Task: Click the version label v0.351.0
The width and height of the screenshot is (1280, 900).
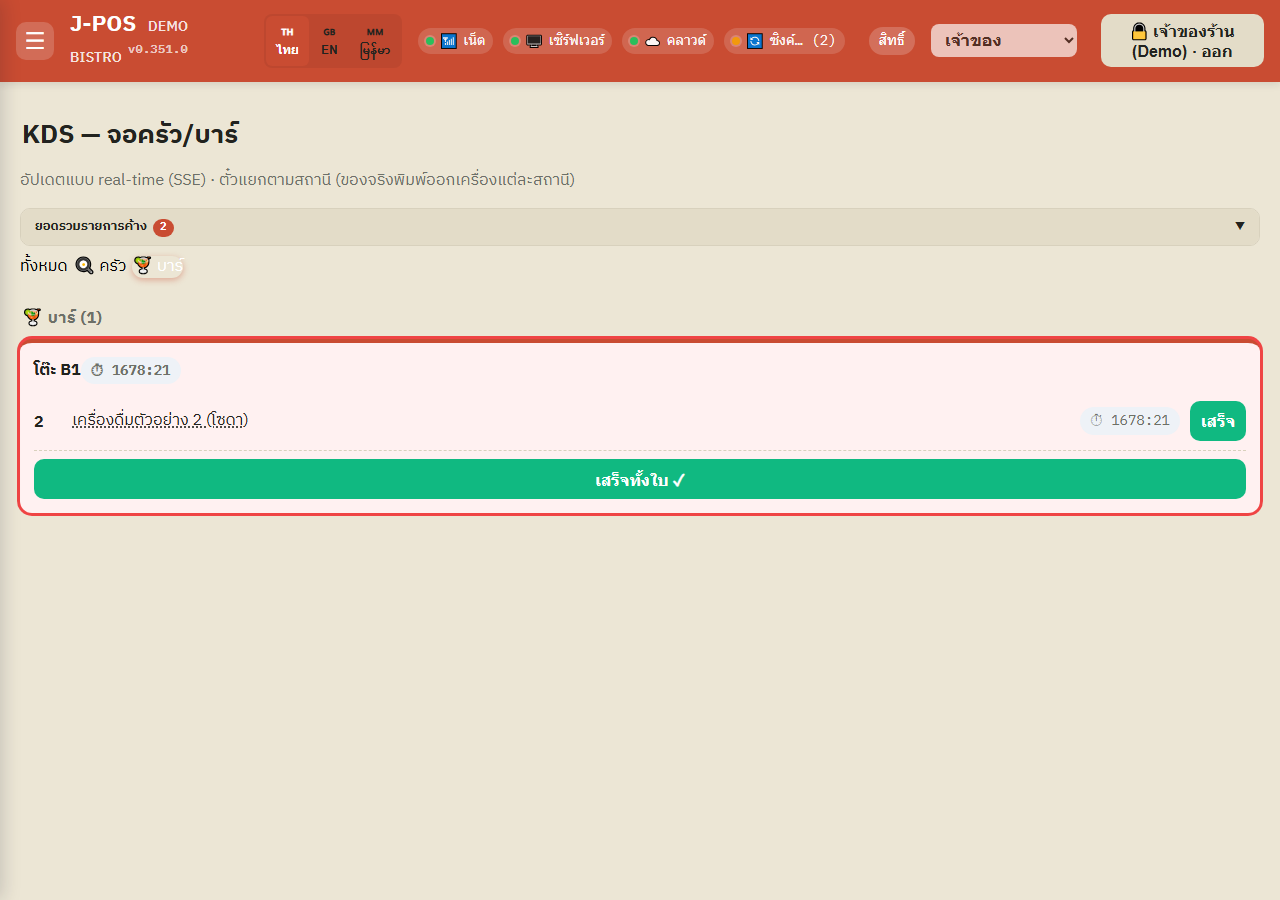Action: click(x=158, y=49)
